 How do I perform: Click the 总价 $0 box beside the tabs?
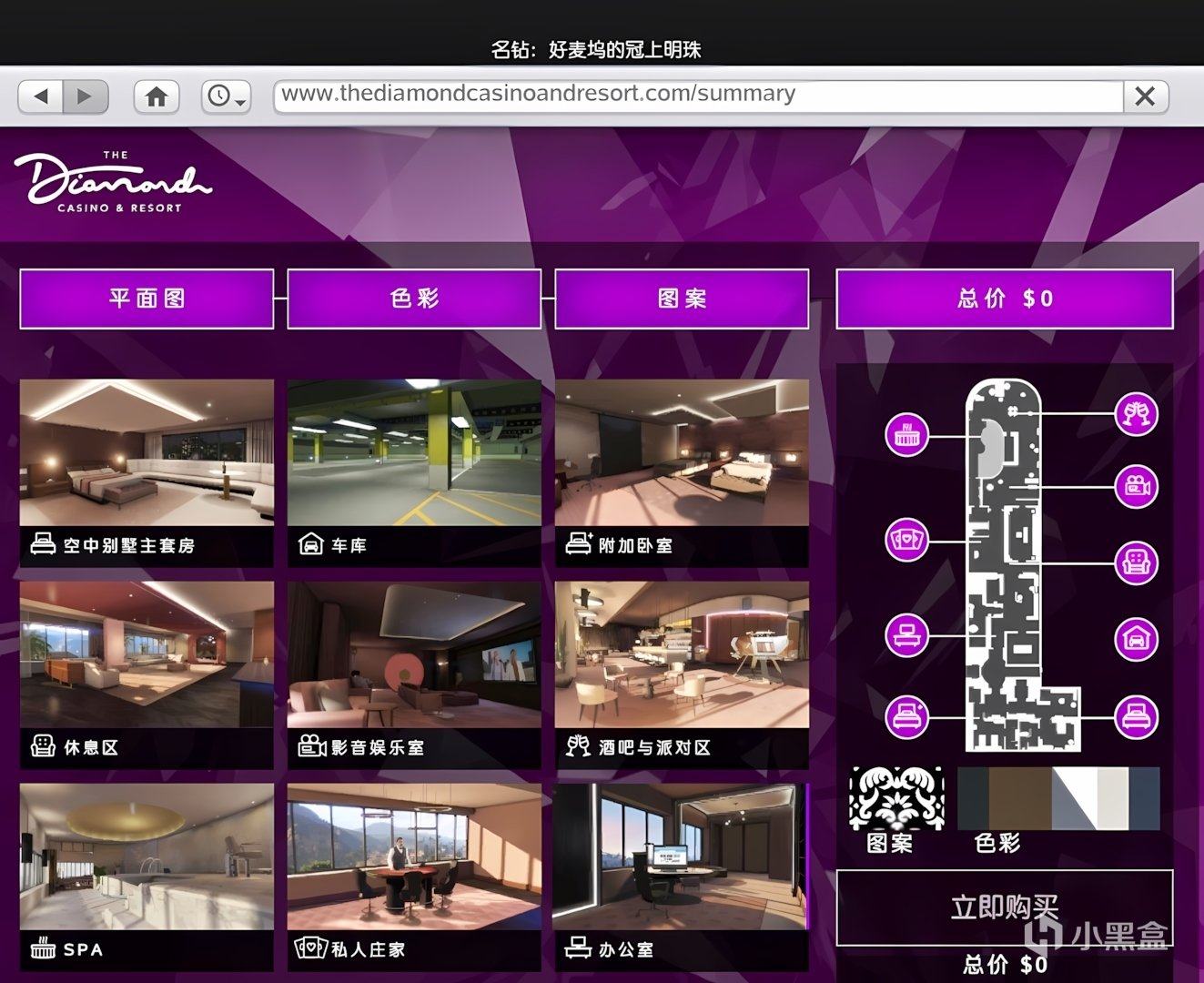[x=1005, y=299]
